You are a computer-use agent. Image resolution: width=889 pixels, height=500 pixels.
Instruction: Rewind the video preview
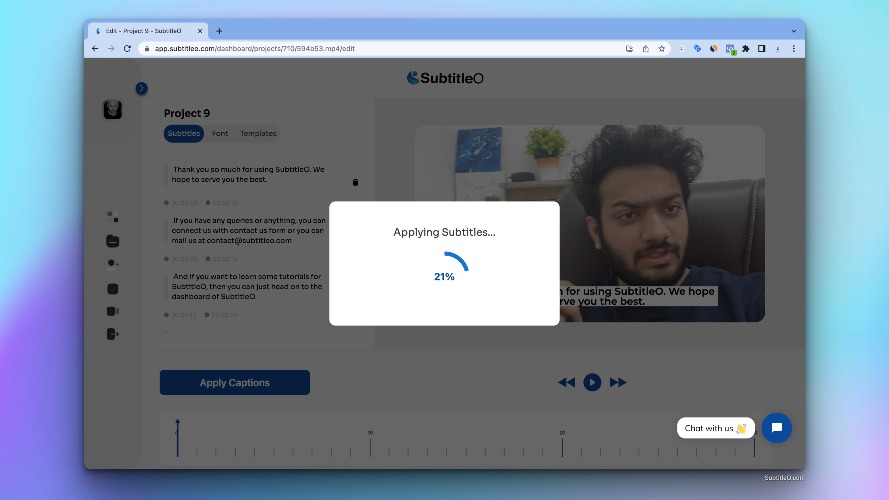(x=566, y=382)
